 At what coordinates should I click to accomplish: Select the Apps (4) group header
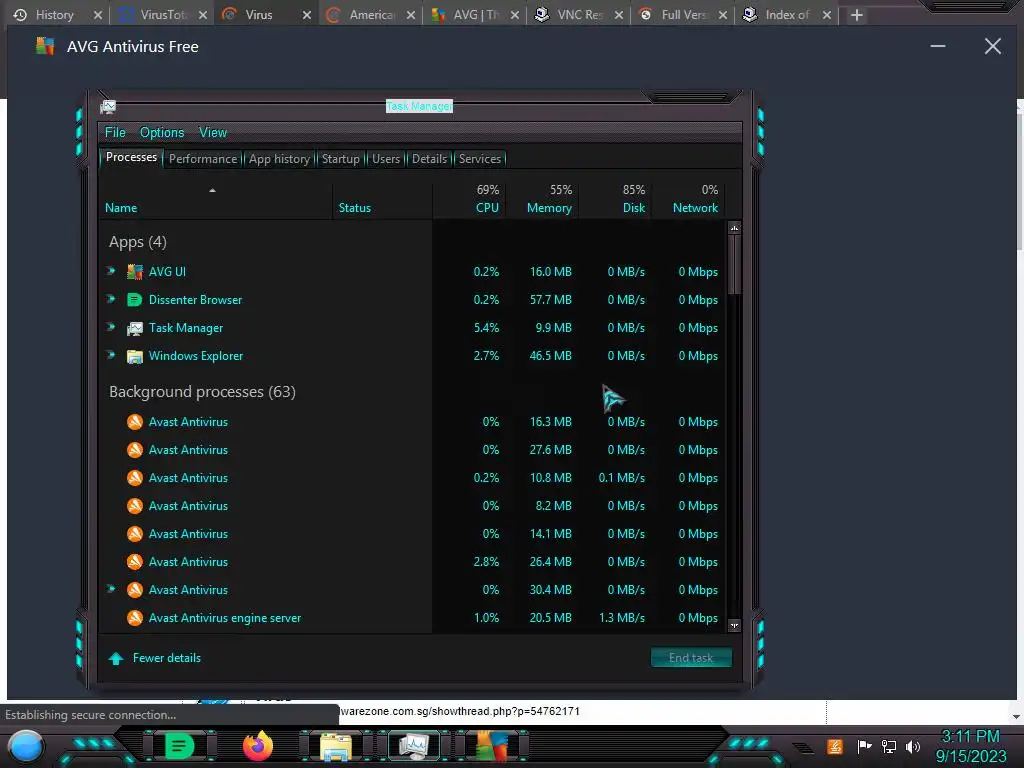(138, 242)
